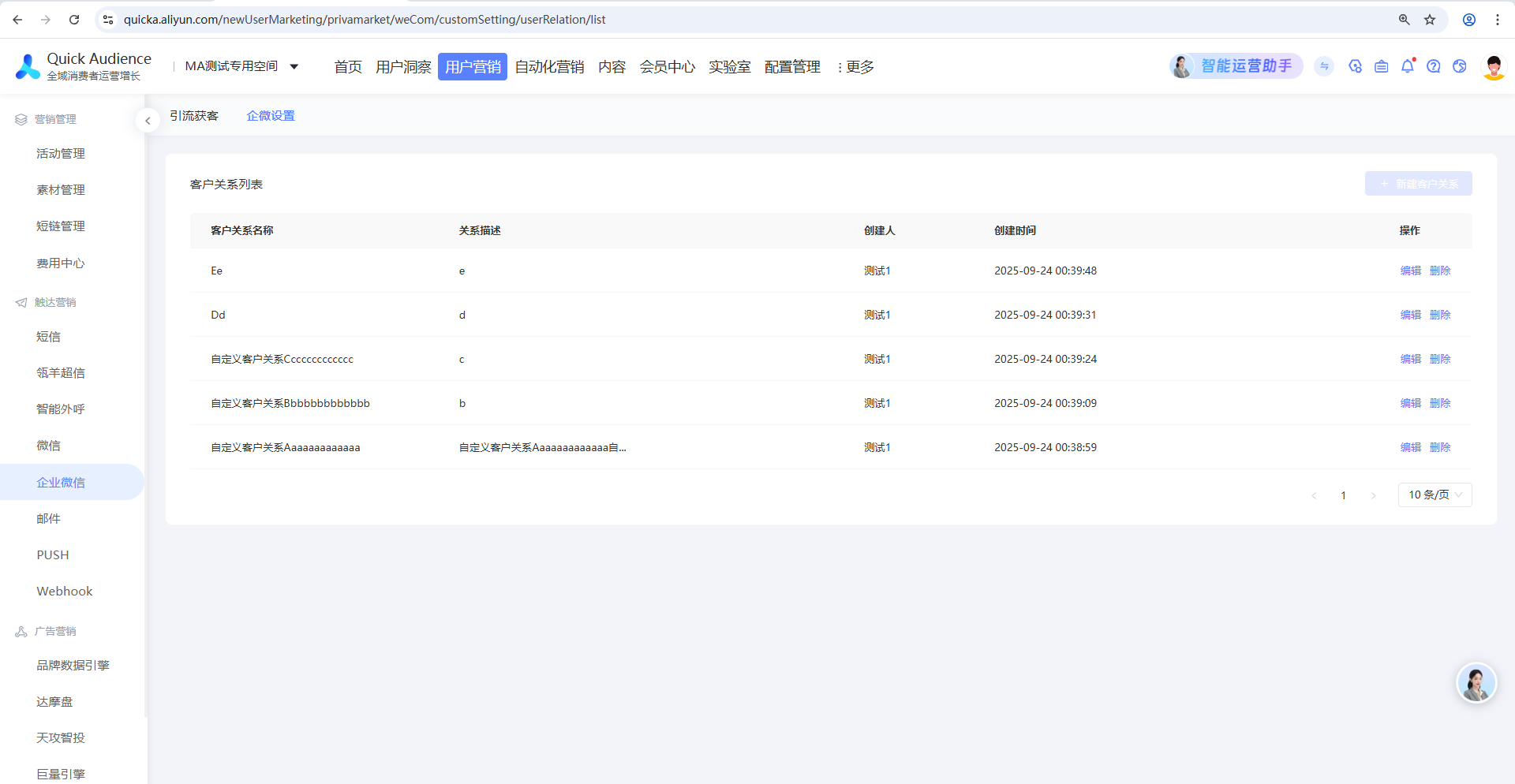Open the 会员中心 navigation item

click(667, 67)
